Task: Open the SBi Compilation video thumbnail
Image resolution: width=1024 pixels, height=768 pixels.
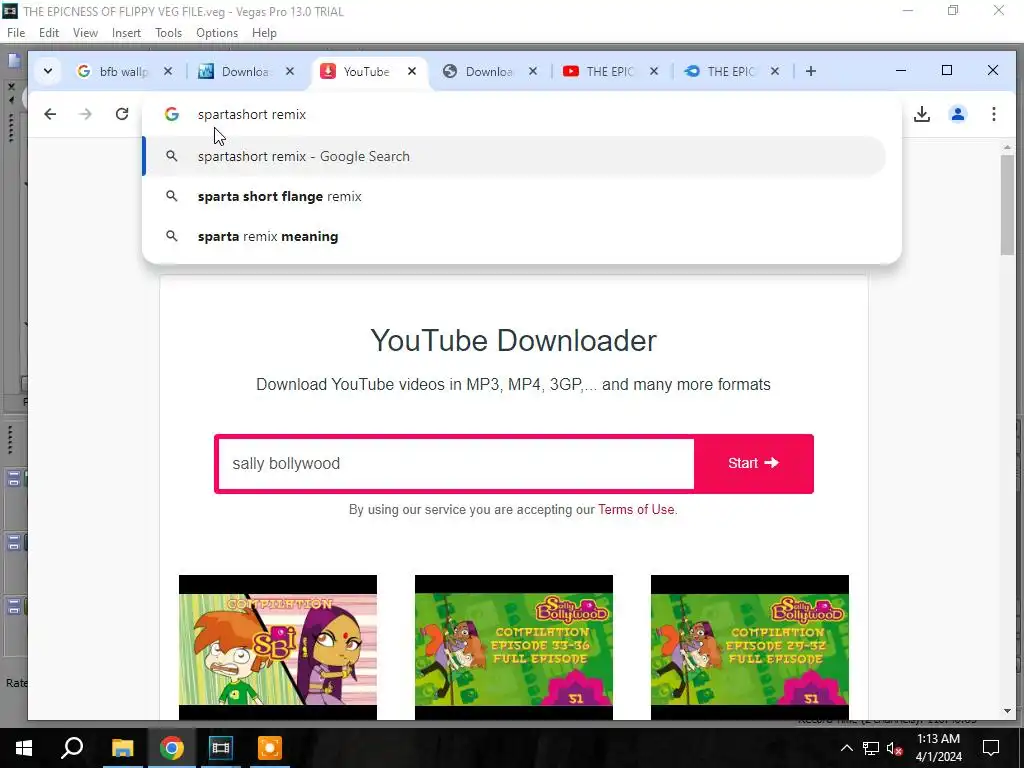Action: [278, 647]
